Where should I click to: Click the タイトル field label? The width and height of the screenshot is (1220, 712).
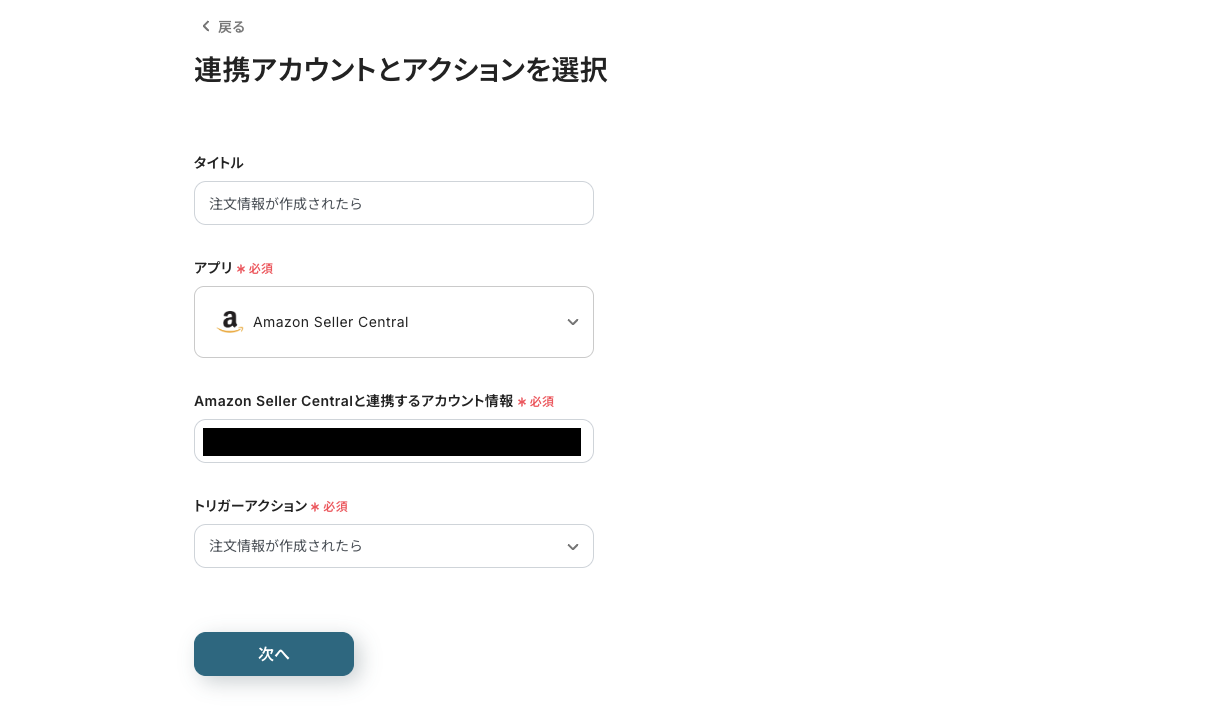pyautogui.click(x=218, y=162)
